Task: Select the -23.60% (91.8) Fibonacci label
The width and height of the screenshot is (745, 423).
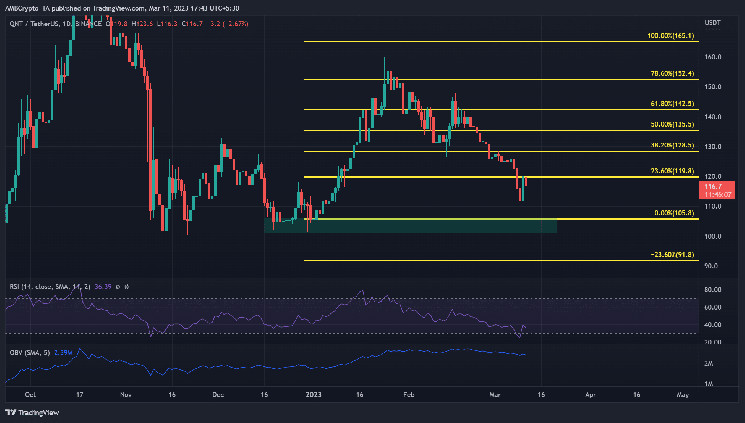Action: click(x=672, y=255)
